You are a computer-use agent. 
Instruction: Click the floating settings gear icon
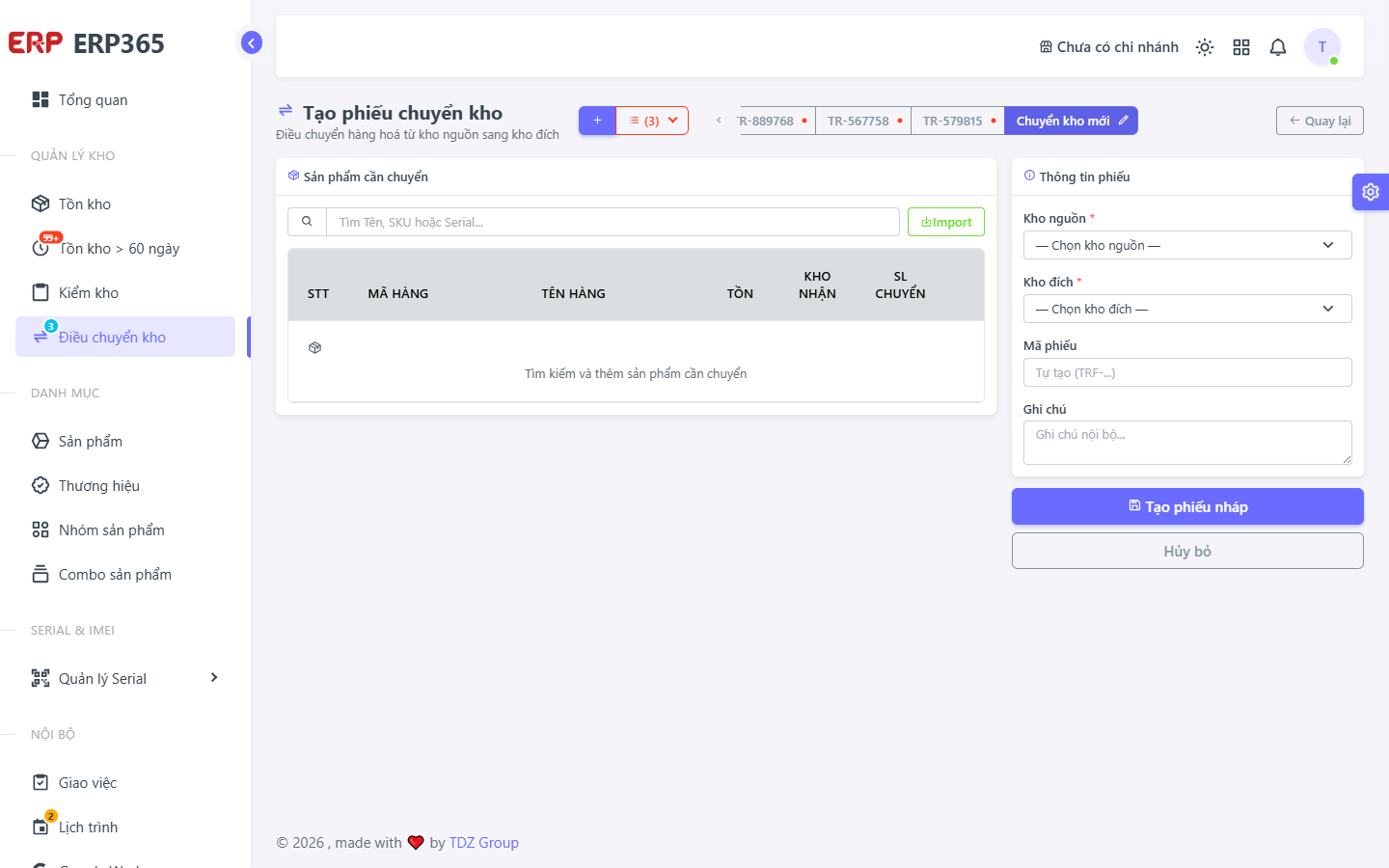point(1371,192)
